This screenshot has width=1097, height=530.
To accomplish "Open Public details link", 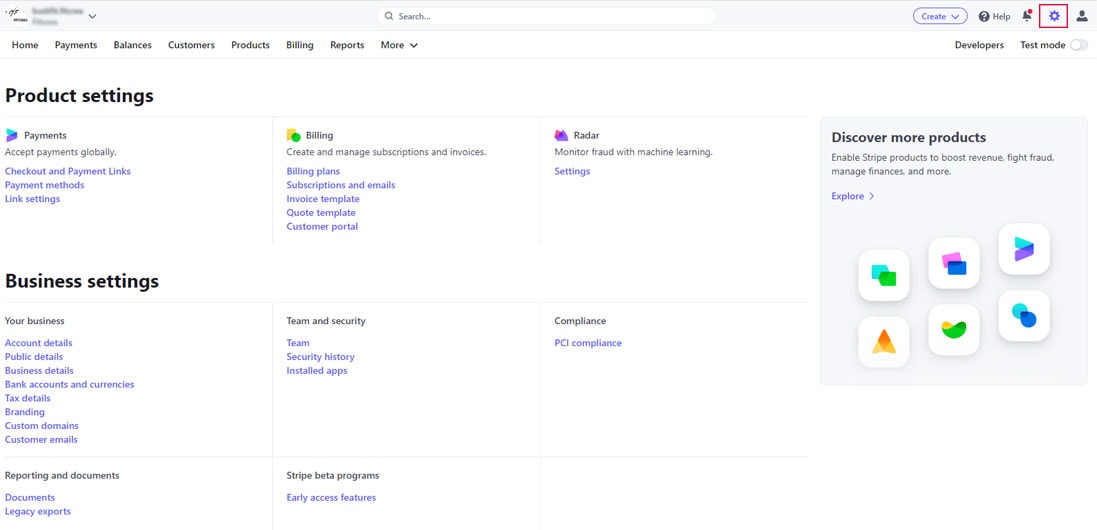I will pyautogui.click(x=34, y=357).
